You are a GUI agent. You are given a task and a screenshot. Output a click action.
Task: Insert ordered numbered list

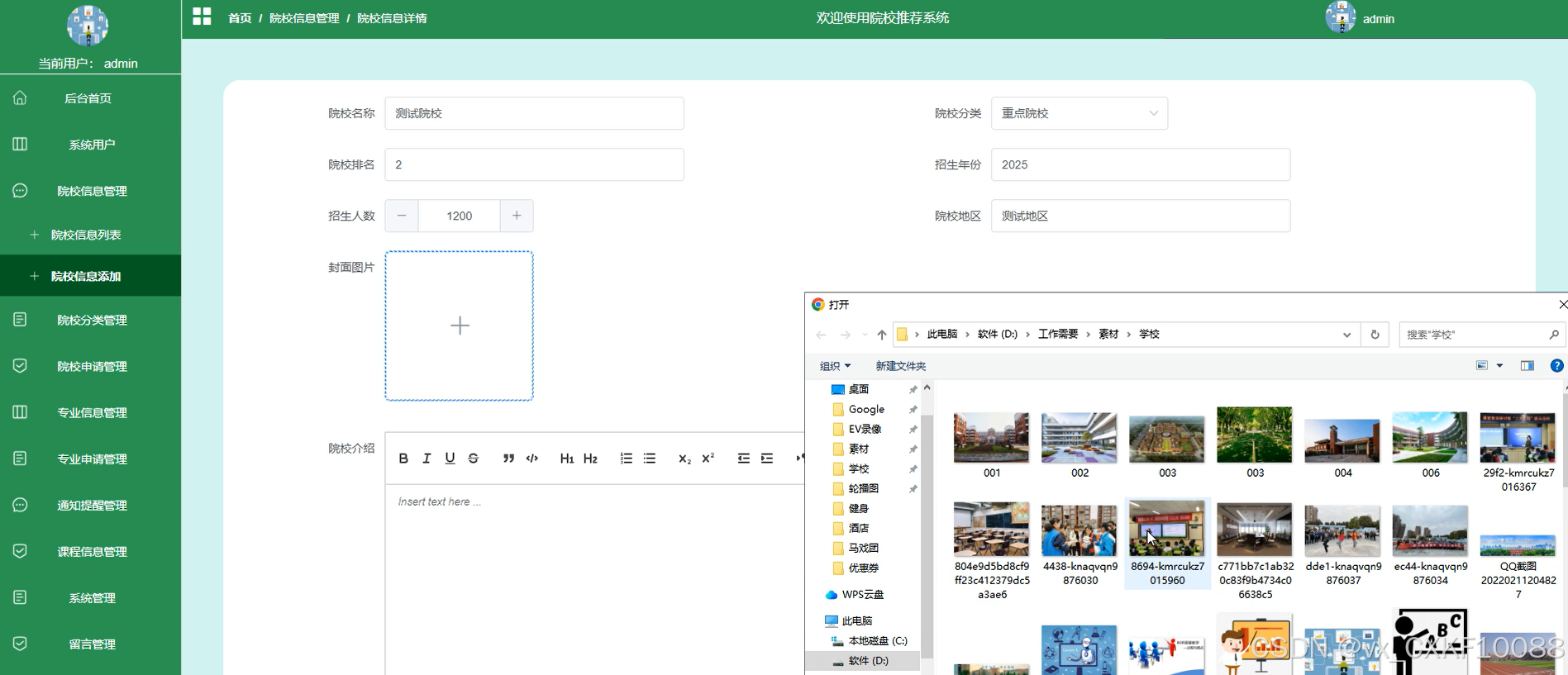(x=626, y=459)
